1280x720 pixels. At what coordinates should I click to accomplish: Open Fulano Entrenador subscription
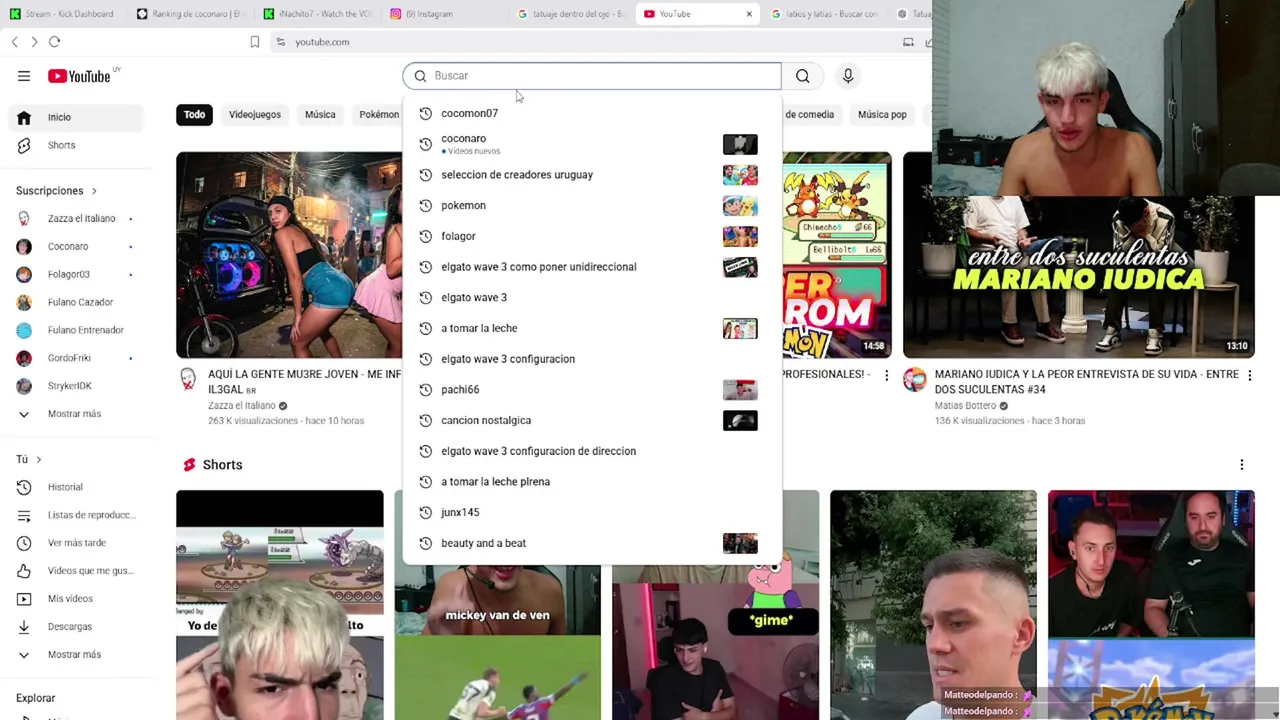click(75, 330)
